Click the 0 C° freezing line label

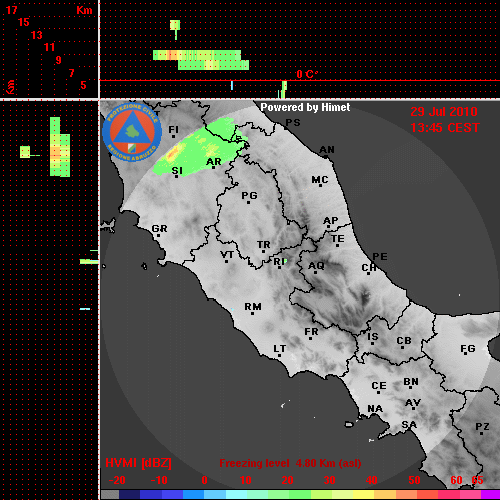click(x=307, y=74)
